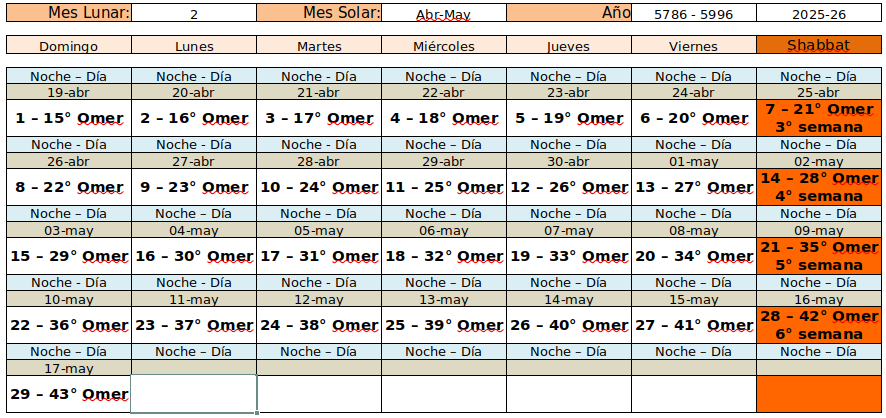
Task: Click the 12-may date cell
Action: click(x=318, y=299)
